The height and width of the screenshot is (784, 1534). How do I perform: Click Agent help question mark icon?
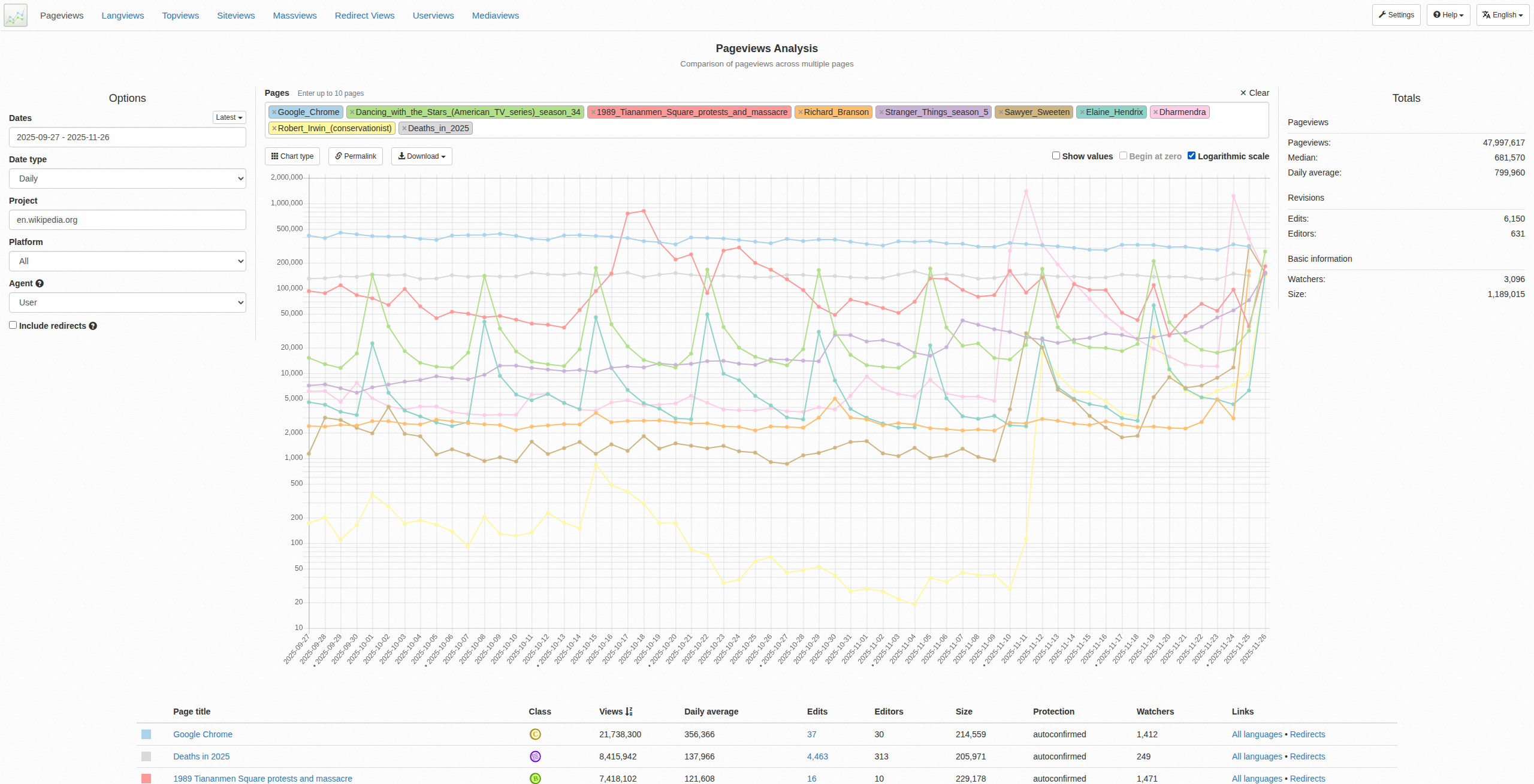click(40, 283)
